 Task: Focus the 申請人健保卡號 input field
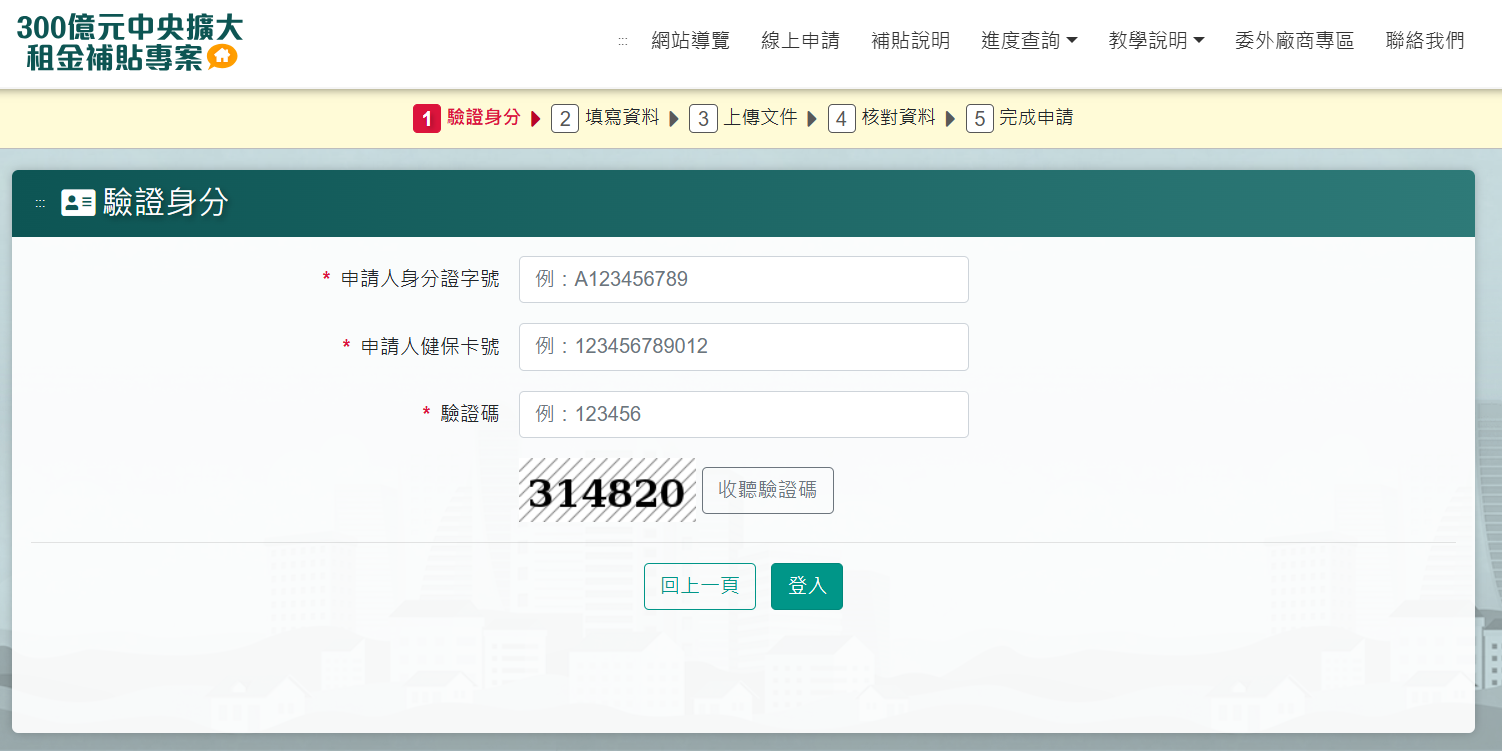tap(743, 347)
